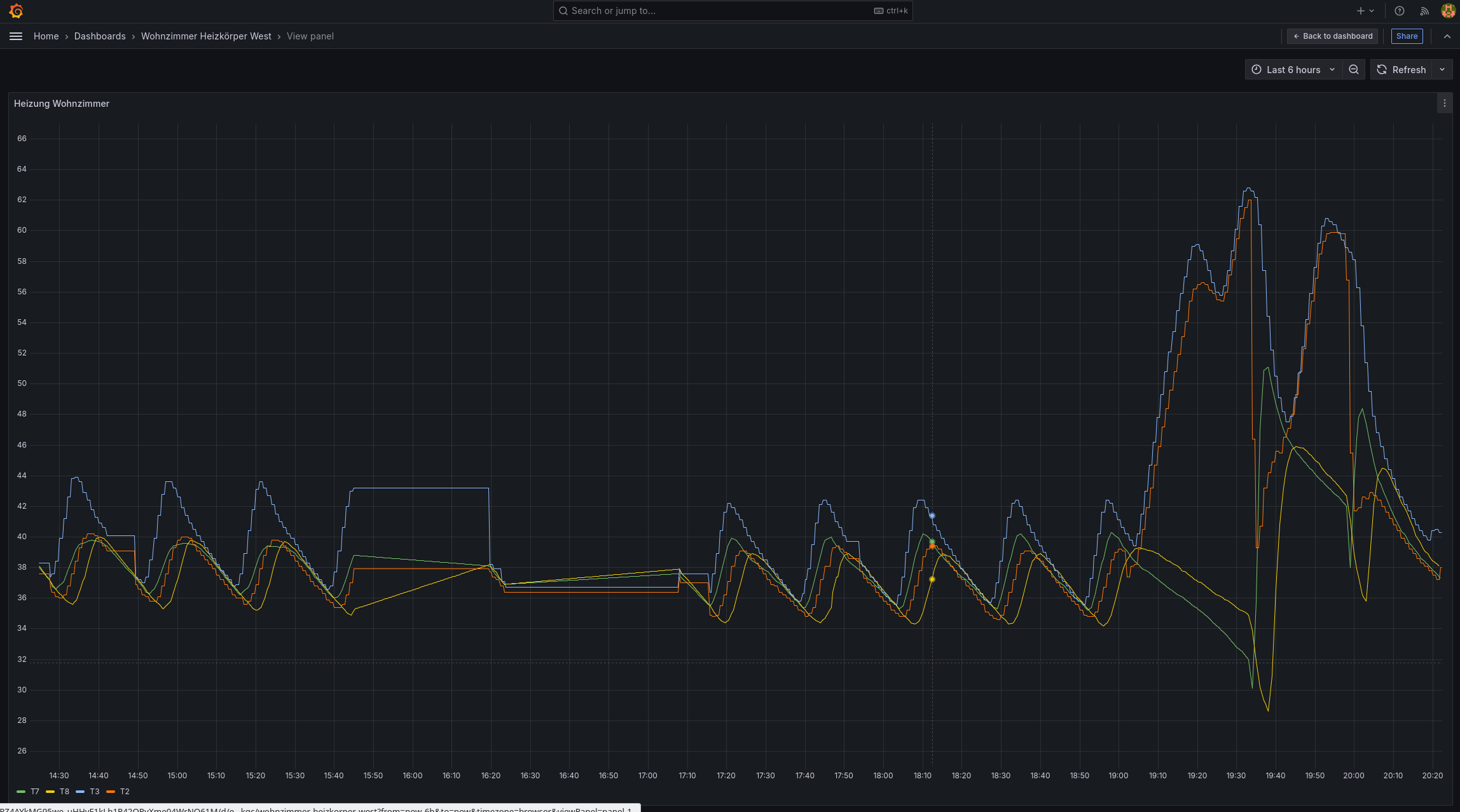Open the panel three-dot menu
The width and height of the screenshot is (1460, 812).
(1444, 103)
